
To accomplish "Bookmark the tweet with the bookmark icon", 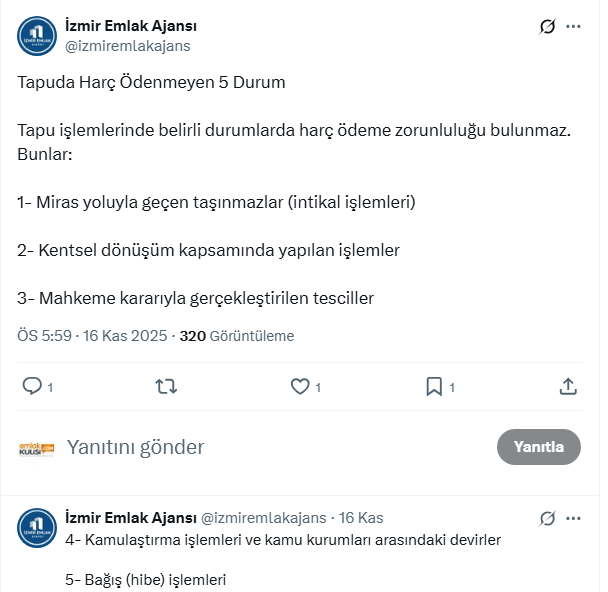I will pyautogui.click(x=434, y=386).
